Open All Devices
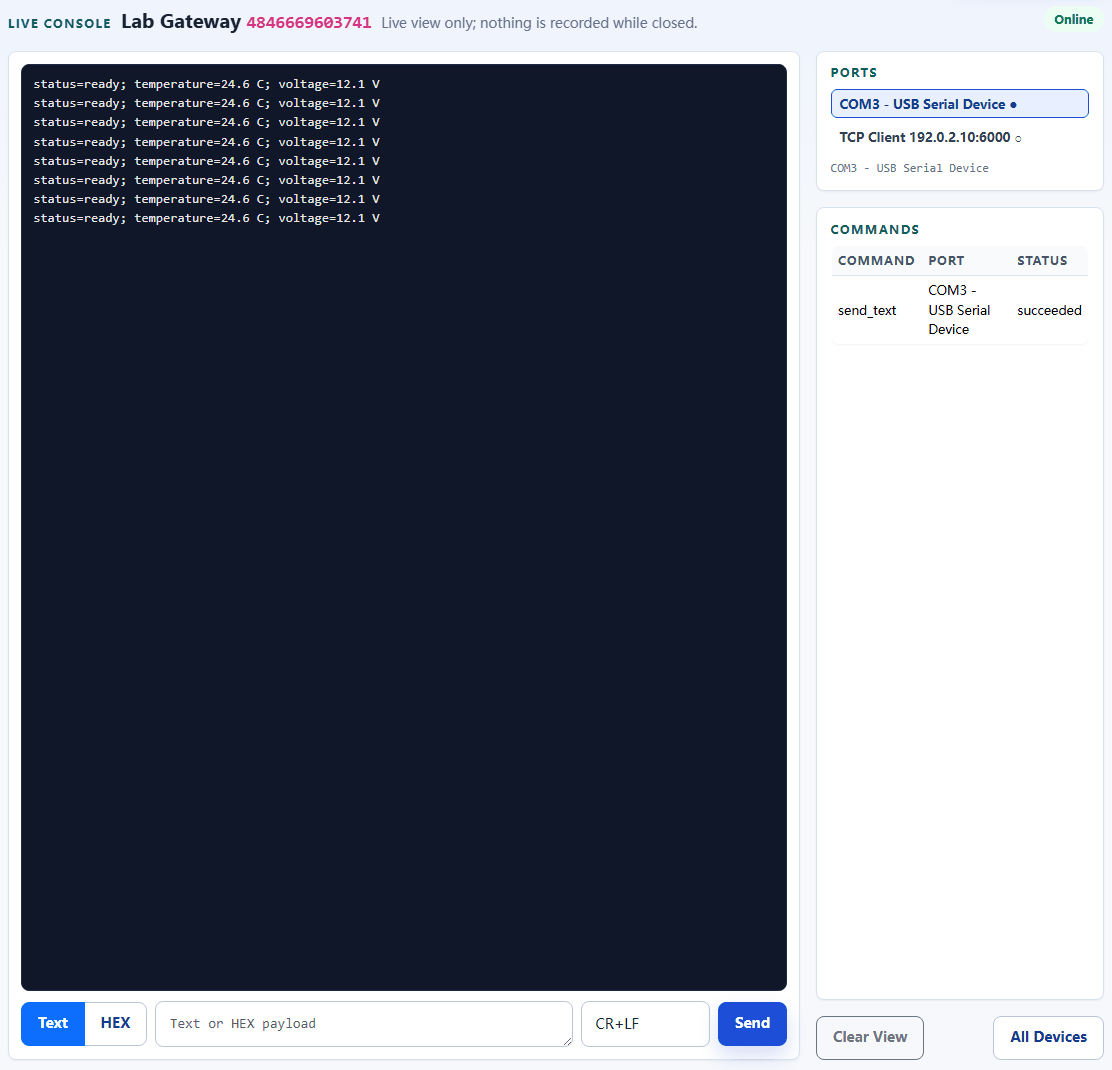Image resolution: width=1112 pixels, height=1070 pixels. [x=1048, y=1037]
